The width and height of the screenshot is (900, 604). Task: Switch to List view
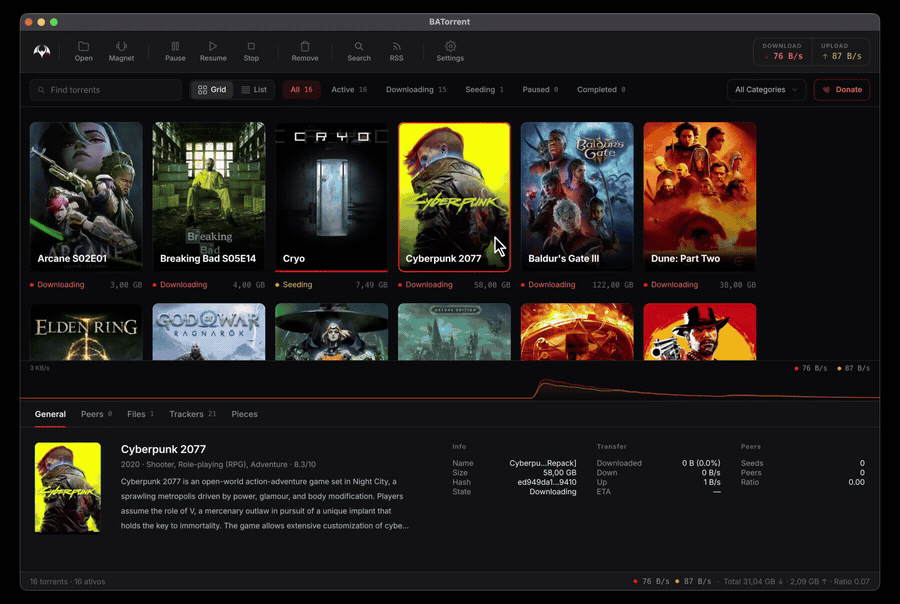pyautogui.click(x=254, y=90)
